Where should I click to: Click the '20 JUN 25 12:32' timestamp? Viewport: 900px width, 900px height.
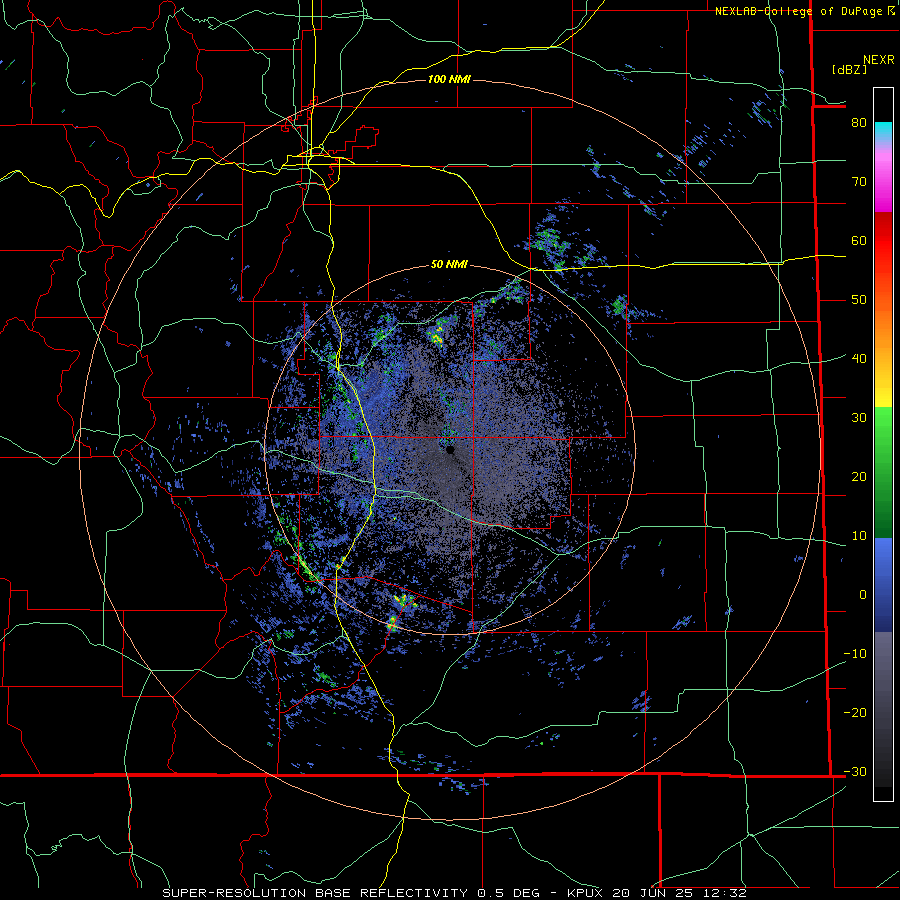coord(679,893)
